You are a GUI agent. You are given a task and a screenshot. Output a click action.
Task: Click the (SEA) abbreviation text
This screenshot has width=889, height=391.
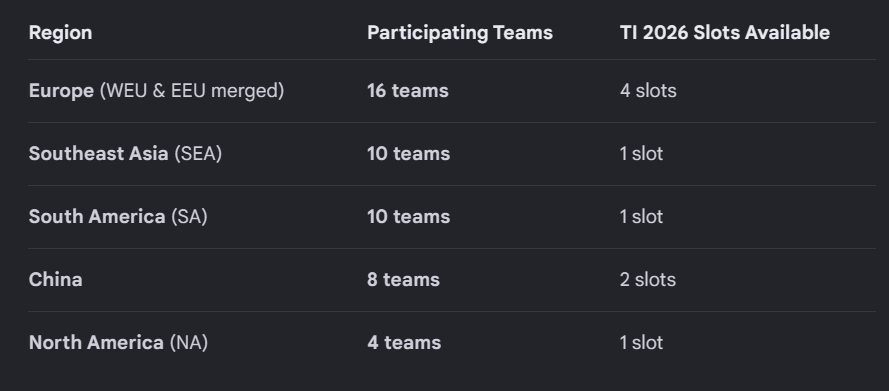198,154
